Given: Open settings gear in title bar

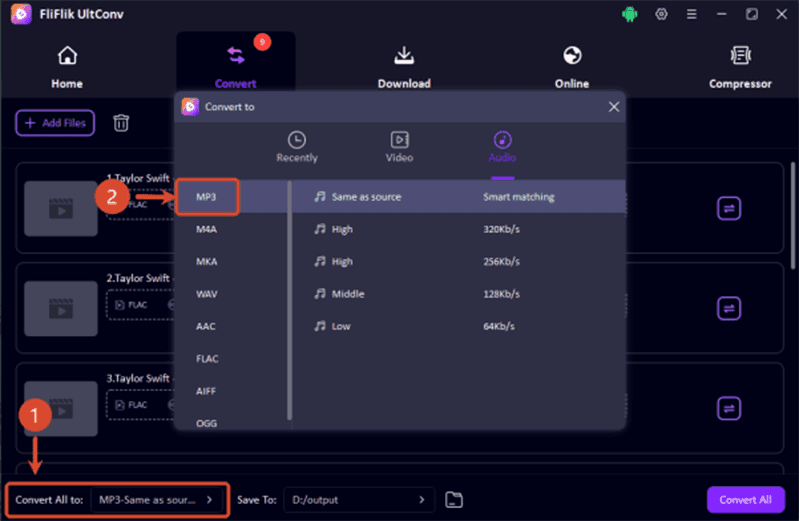Looking at the screenshot, I should pos(661,14).
